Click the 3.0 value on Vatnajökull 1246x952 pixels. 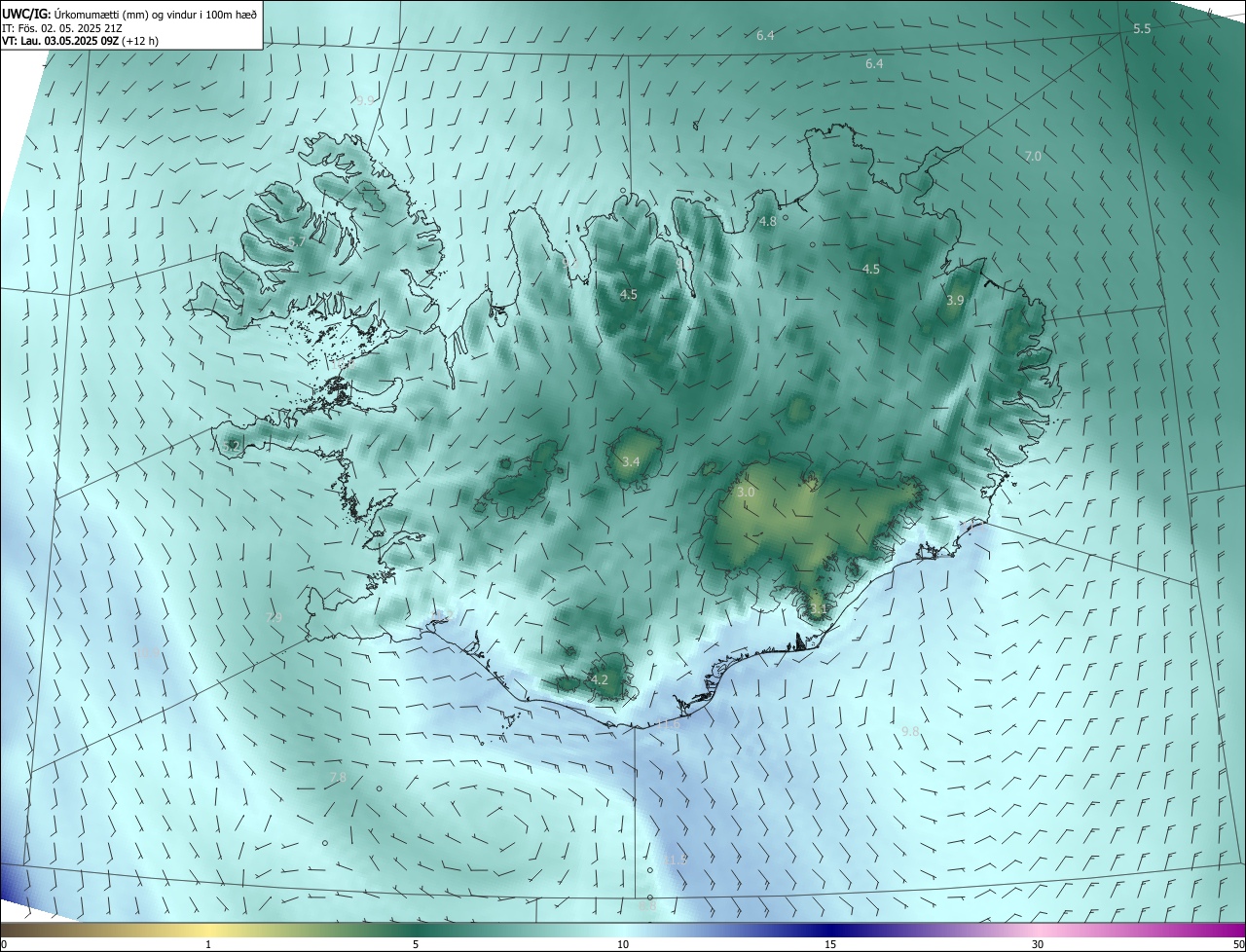click(746, 494)
